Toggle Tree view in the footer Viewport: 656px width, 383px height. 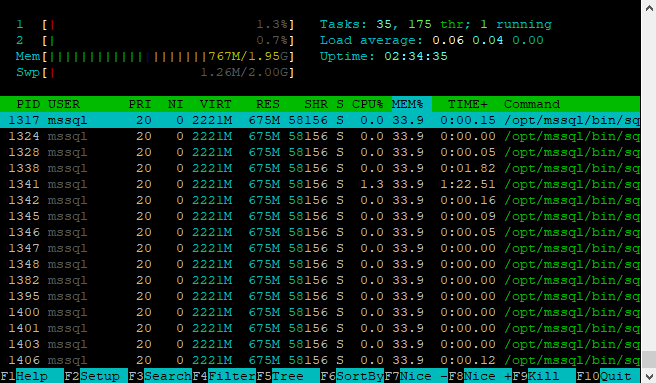click(288, 376)
